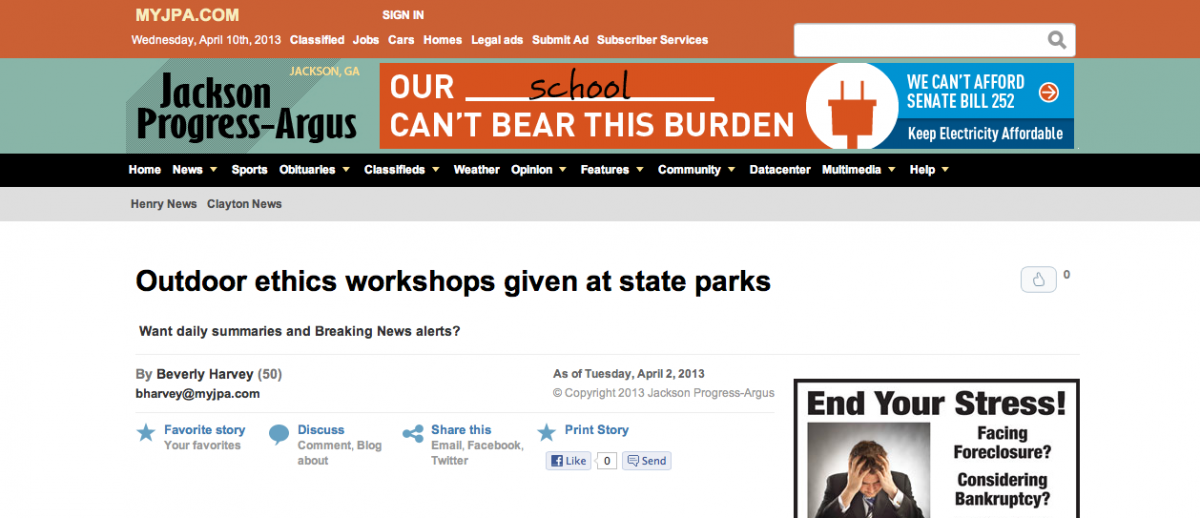Click the search magnifier icon
The width and height of the screenshot is (1200, 518).
pos(1056,40)
